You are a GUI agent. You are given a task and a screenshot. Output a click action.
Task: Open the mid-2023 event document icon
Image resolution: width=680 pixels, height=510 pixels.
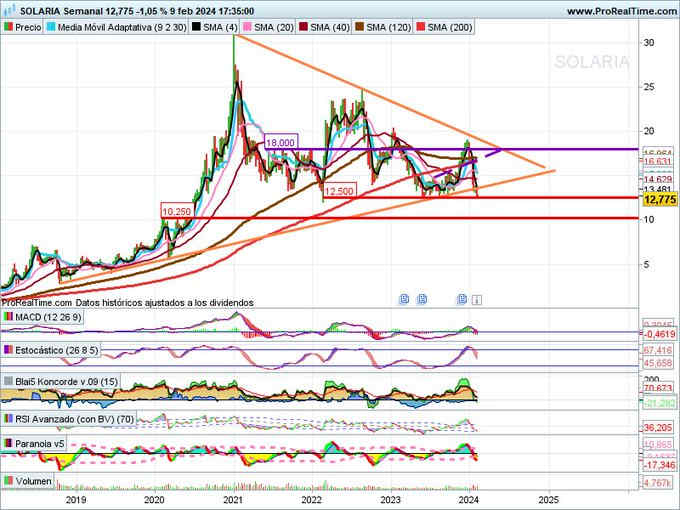pos(422,299)
